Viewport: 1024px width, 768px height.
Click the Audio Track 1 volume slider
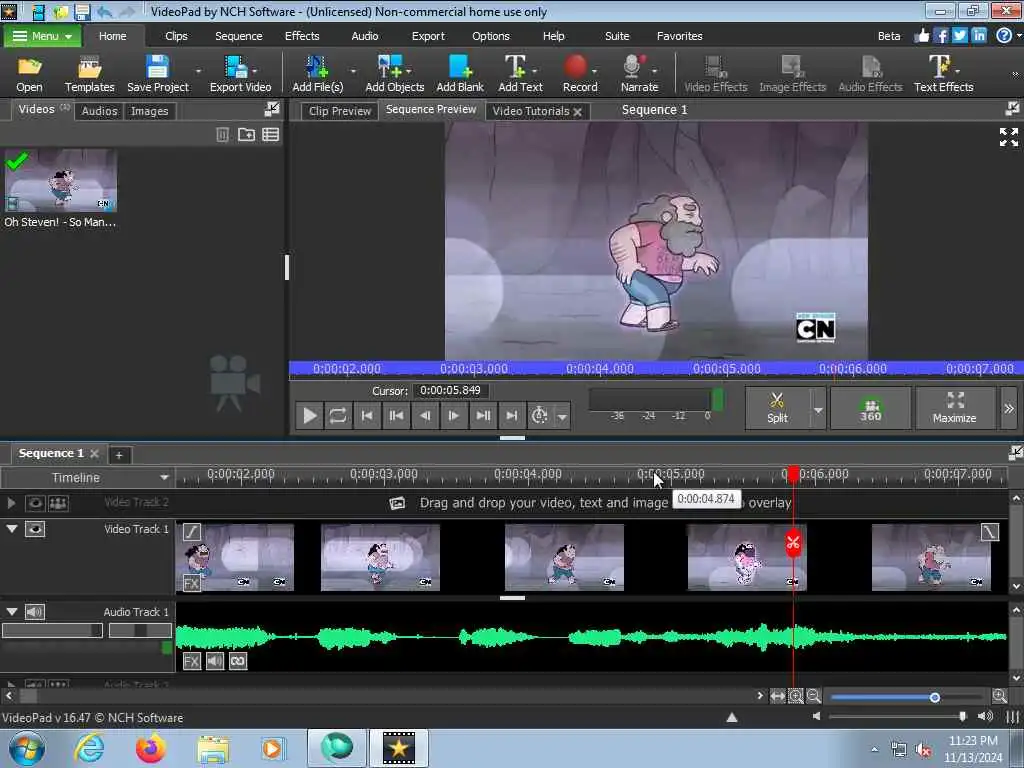tap(52, 630)
